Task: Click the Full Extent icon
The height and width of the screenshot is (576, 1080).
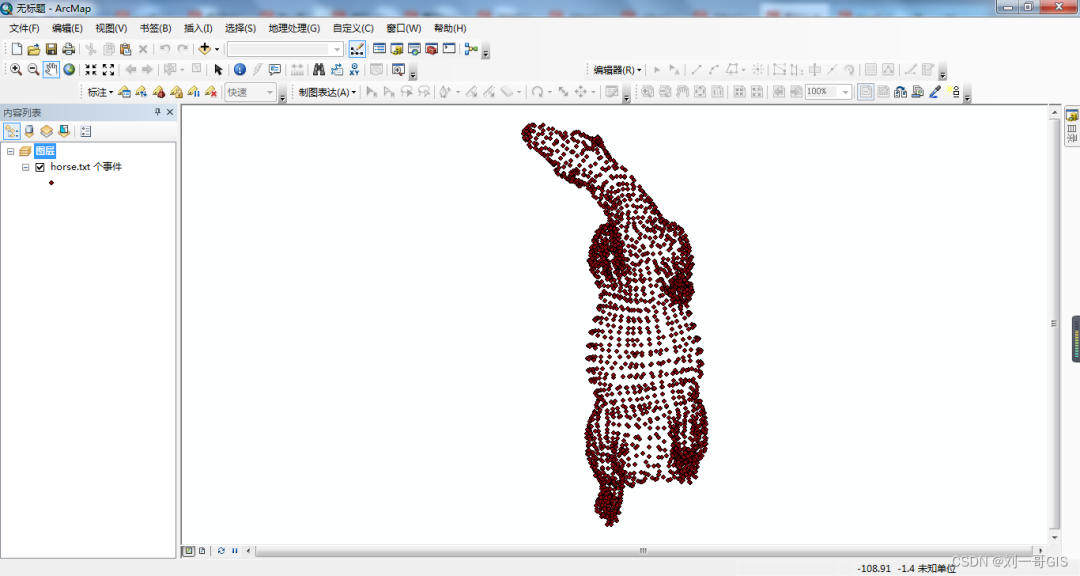Action: point(68,69)
